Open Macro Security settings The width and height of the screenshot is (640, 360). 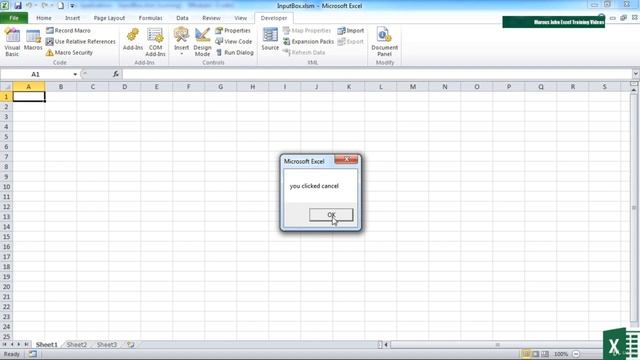(x=69, y=53)
